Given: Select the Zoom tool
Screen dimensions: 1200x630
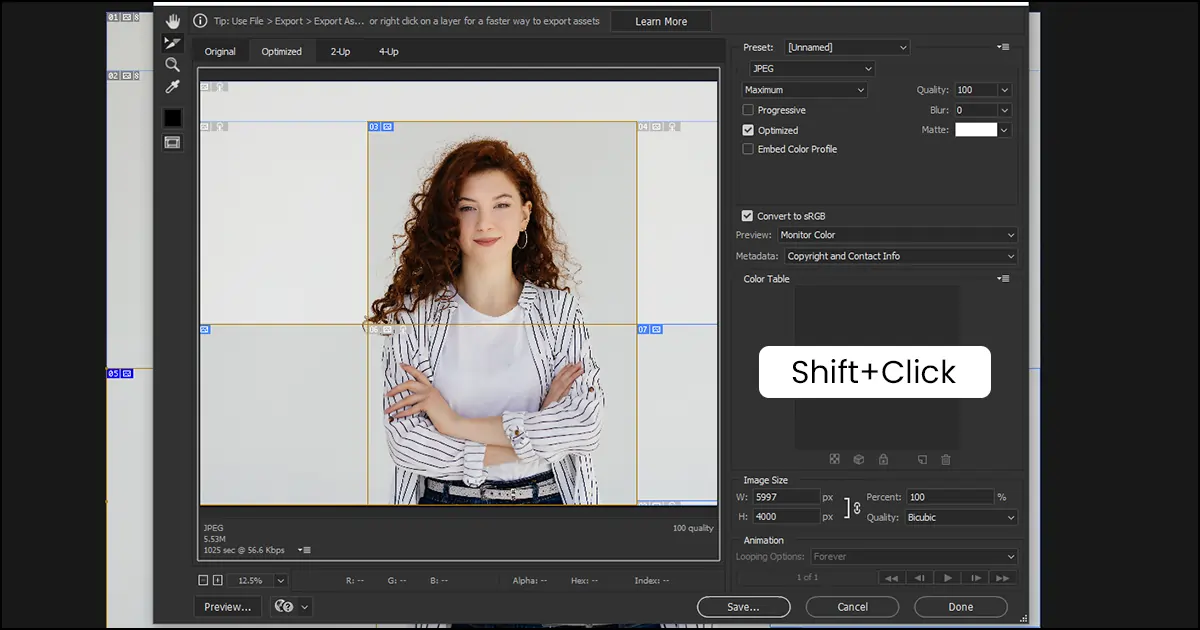Looking at the screenshot, I should click(172, 64).
